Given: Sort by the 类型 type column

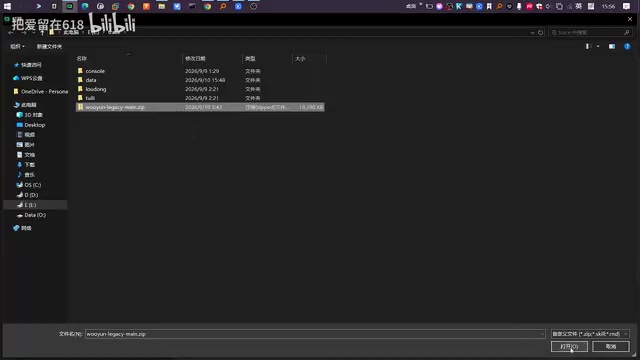Looking at the screenshot, I should [250, 59].
